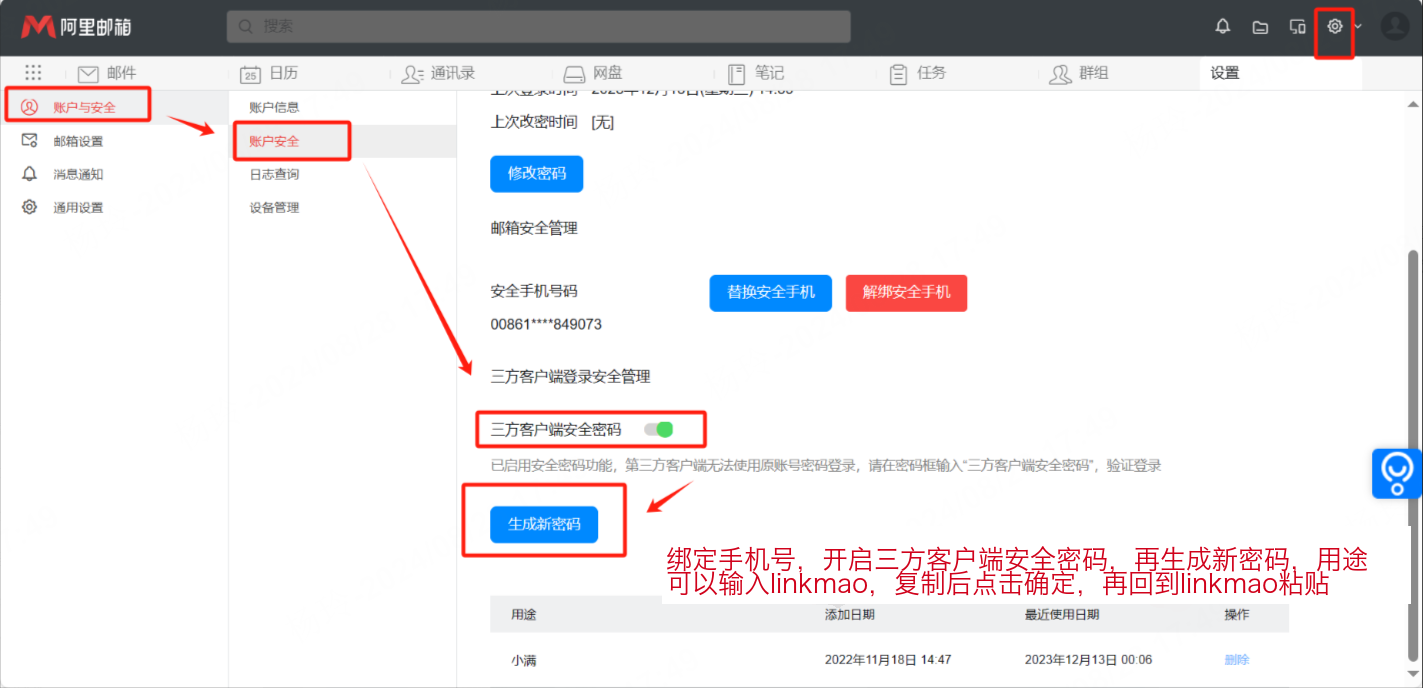The width and height of the screenshot is (1423, 688).
Task: Open 消息通知 in the sidebar
Action: [78, 174]
